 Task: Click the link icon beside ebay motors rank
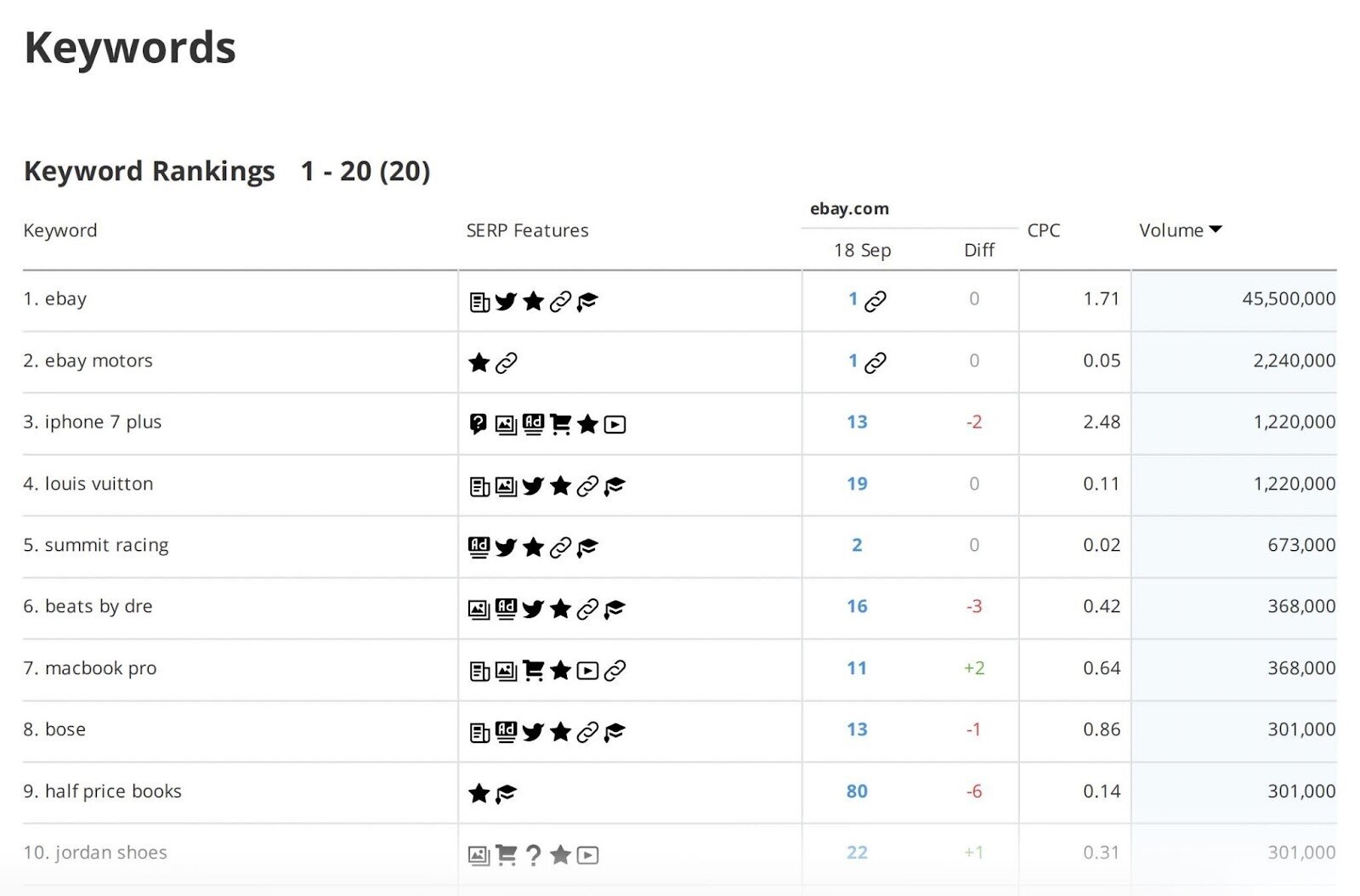pyautogui.click(x=875, y=363)
